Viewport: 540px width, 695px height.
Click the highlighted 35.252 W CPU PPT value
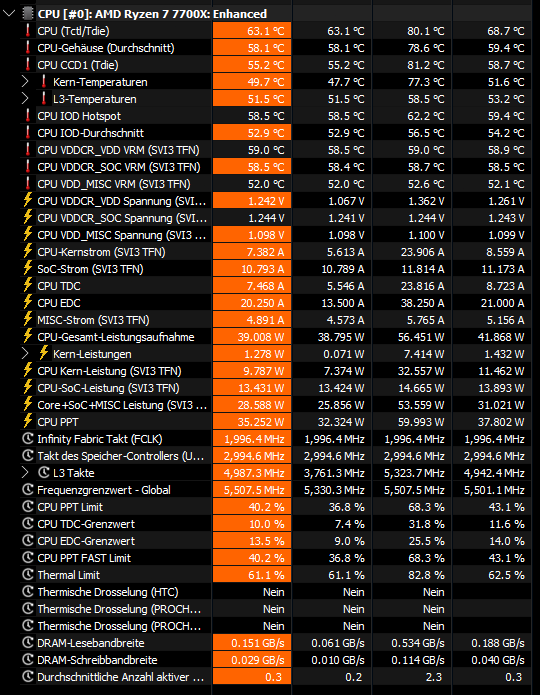tap(261, 422)
